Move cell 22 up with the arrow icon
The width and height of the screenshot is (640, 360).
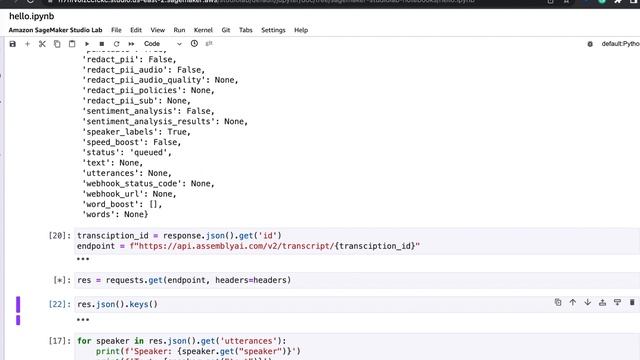[573, 302]
